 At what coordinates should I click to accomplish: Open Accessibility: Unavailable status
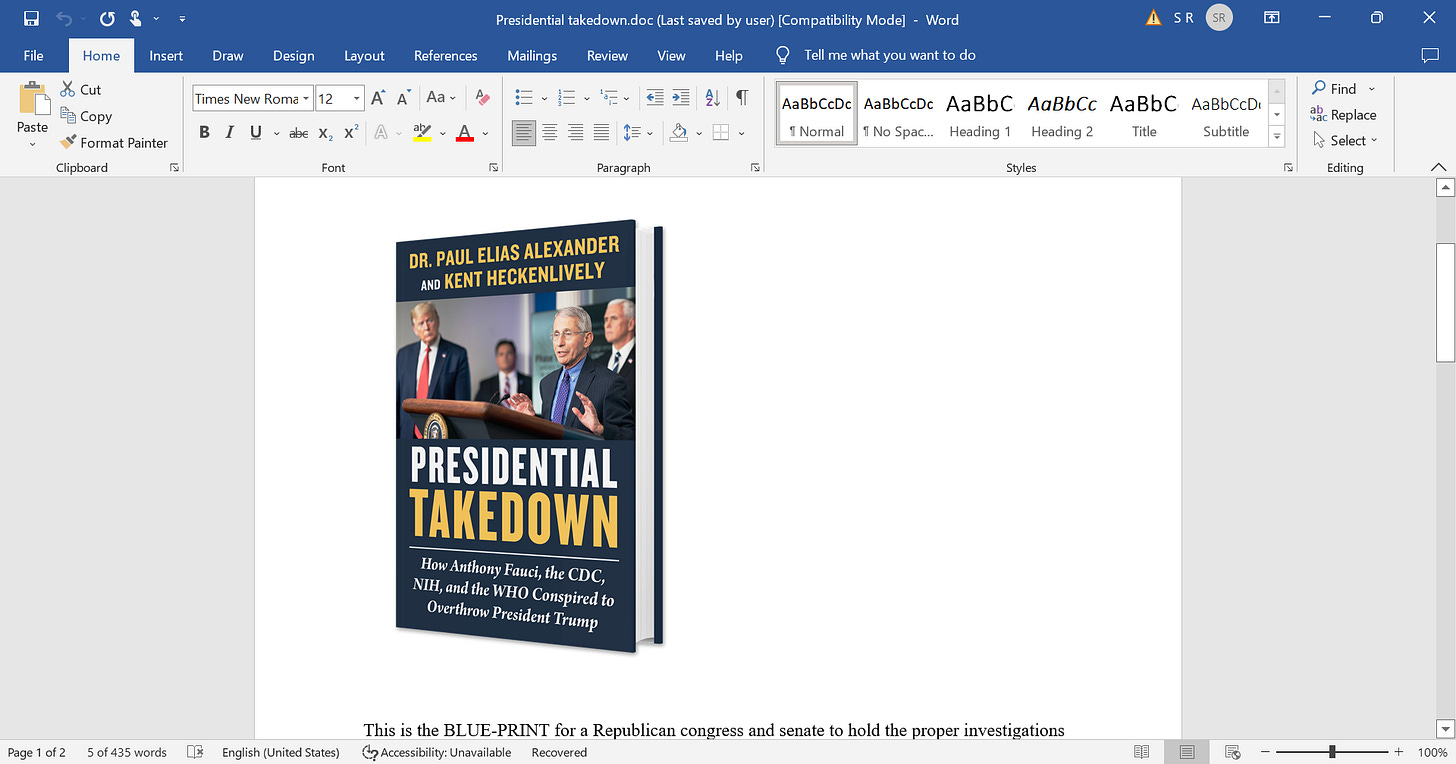click(x=436, y=752)
